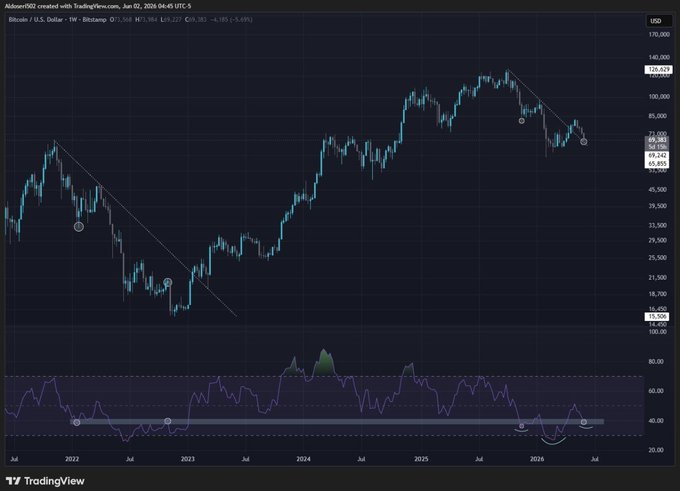Click the close value C69,383 in legend
Screen dimensions: 680x491
click(x=196, y=20)
